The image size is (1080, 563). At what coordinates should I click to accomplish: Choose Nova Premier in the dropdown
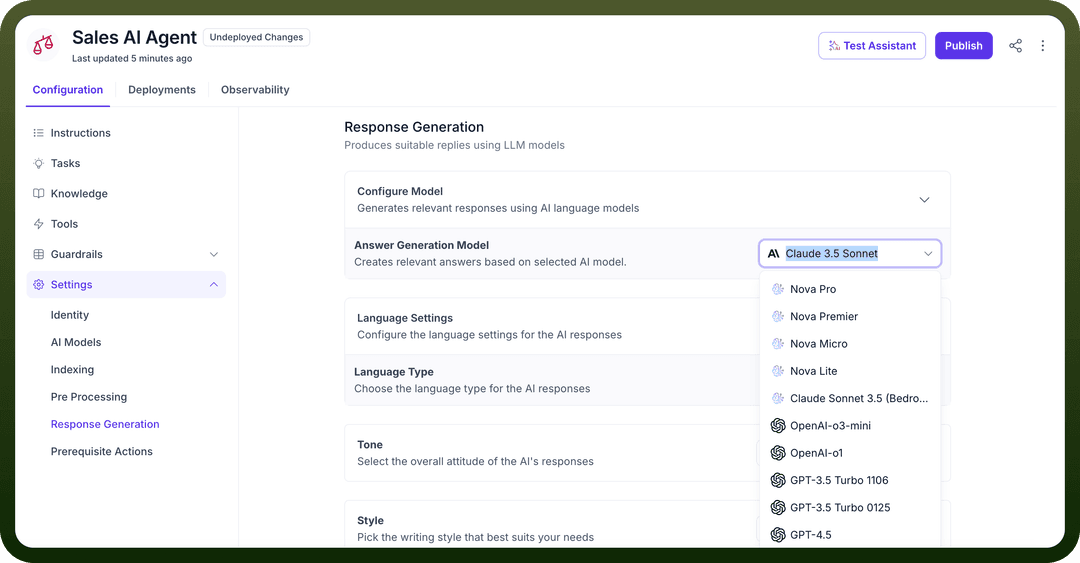[x=850, y=316]
